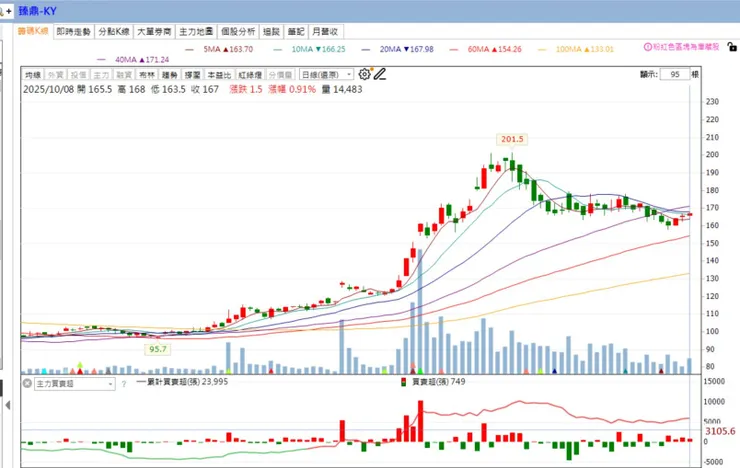Open the 月營收 tab
This screenshot has height=468, width=740.
click(x=325, y=32)
